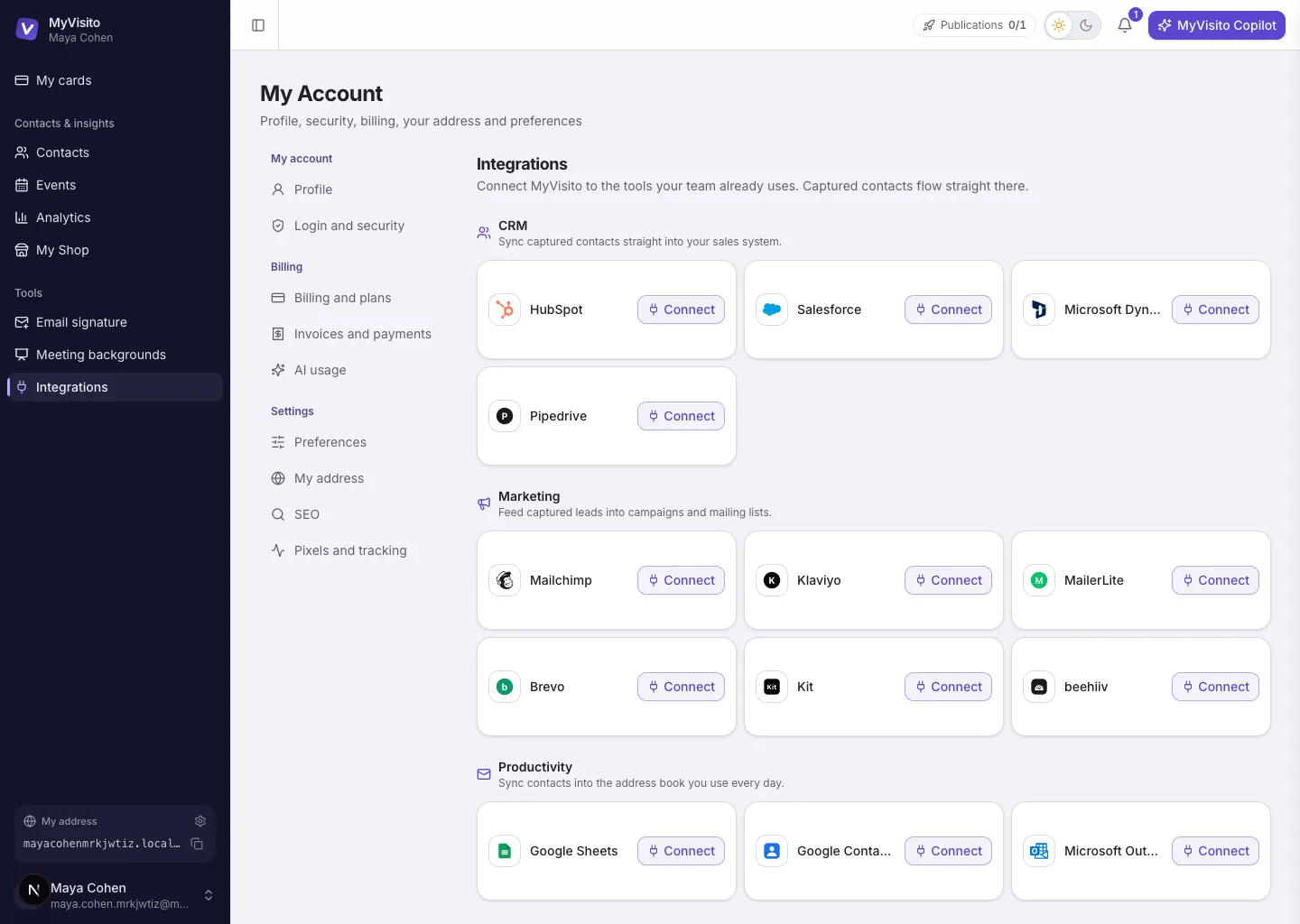Open Email signature tool
This screenshot has height=924, width=1300.
[115, 322]
